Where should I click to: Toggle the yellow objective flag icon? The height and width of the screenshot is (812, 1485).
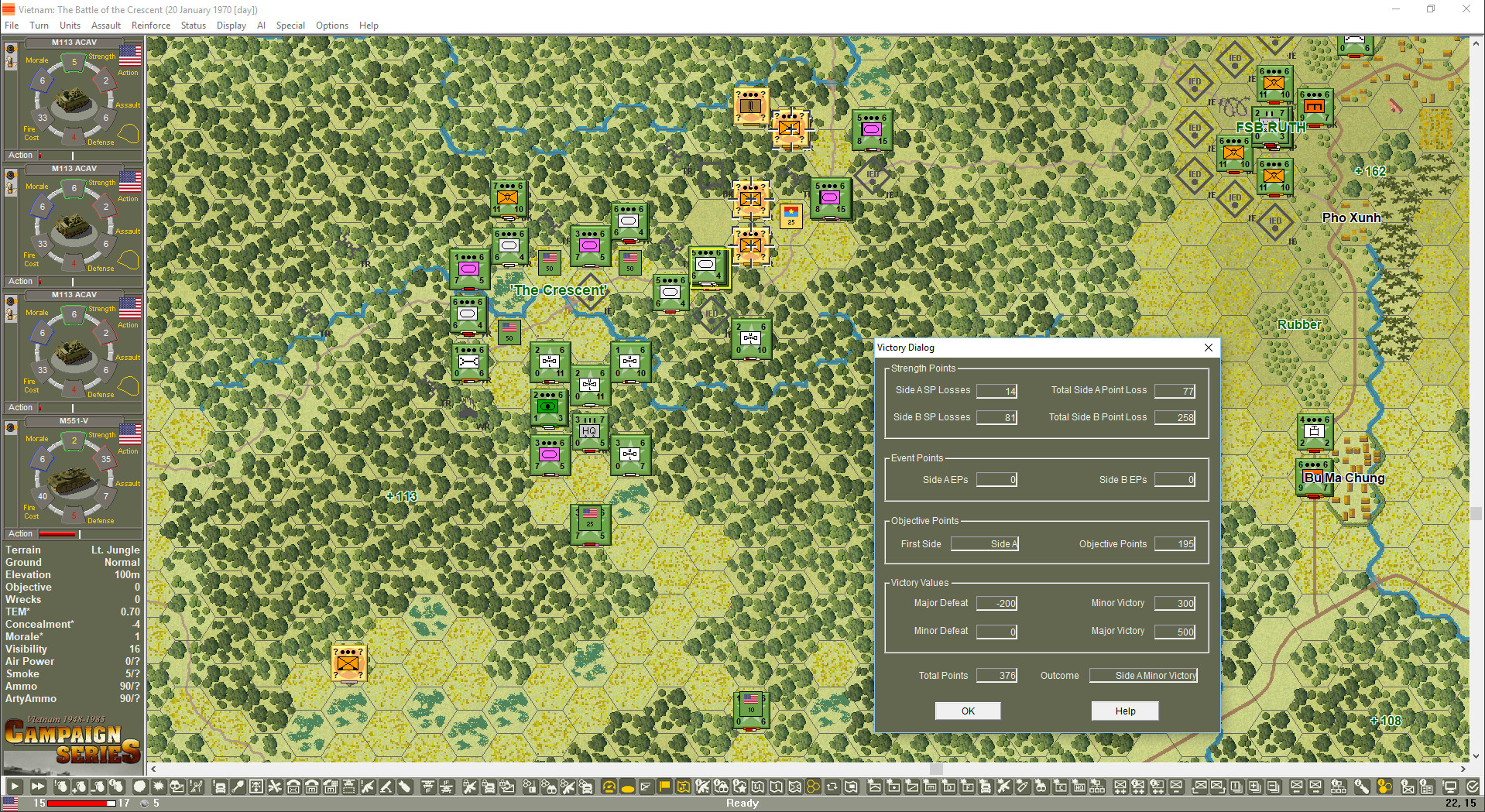(x=664, y=786)
